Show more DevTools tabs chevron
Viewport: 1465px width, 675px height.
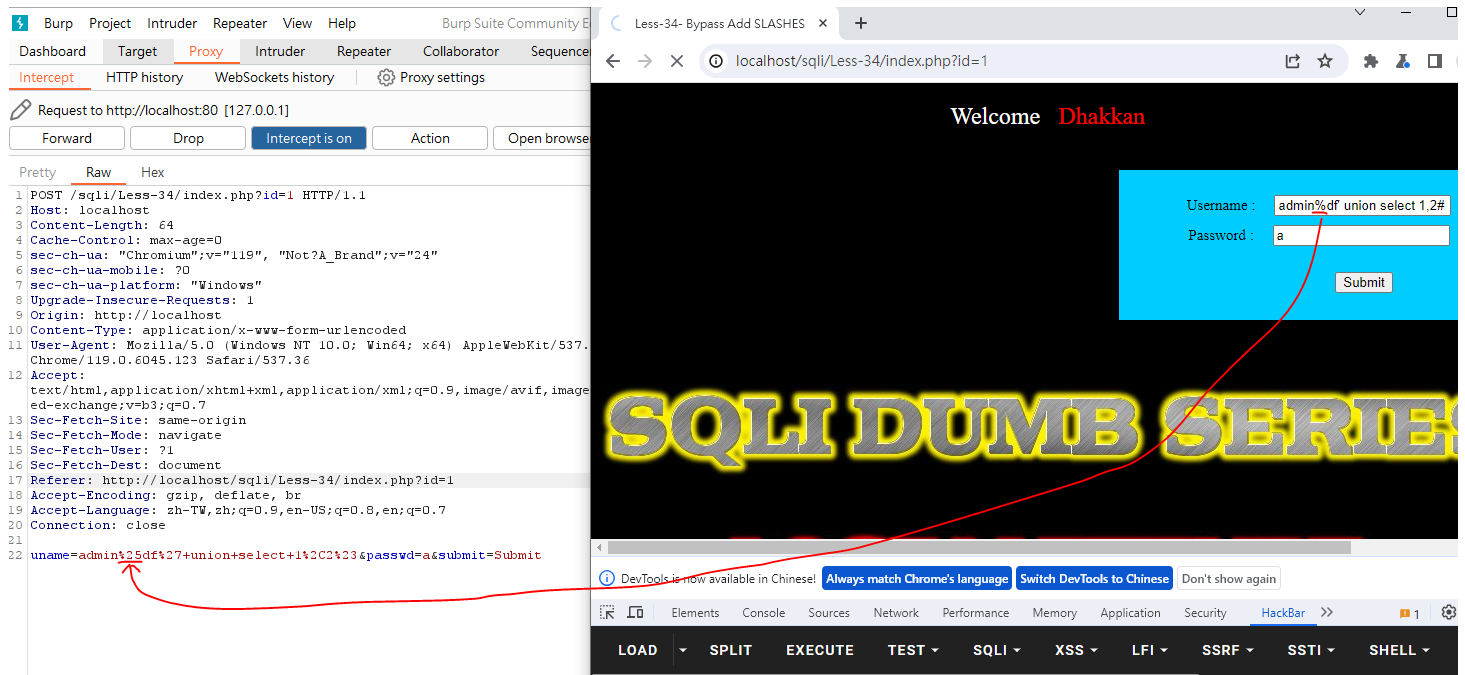pyautogui.click(x=1327, y=613)
